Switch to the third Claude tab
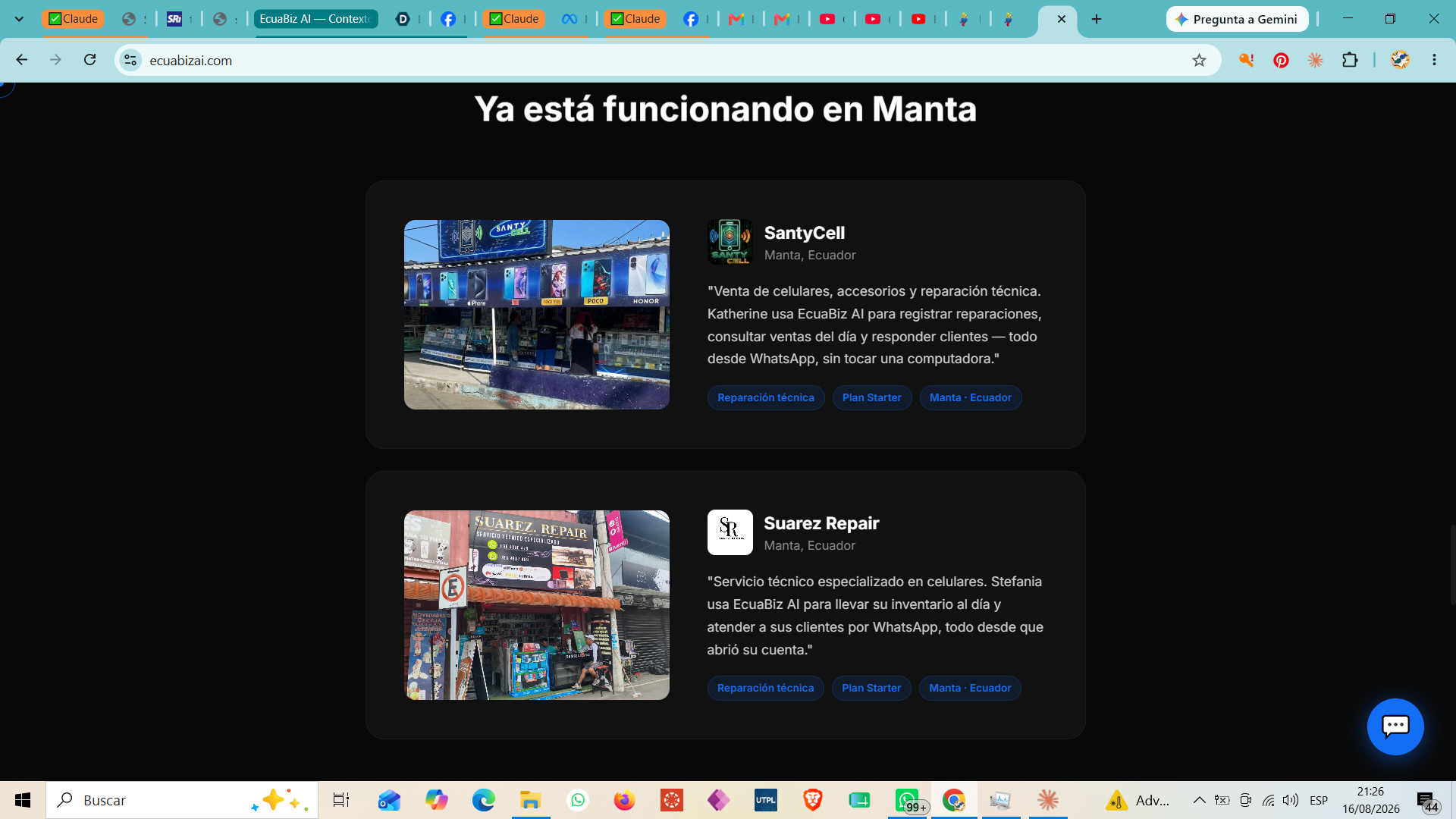The image size is (1456, 819). pyautogui.click(x=635, y=19)
